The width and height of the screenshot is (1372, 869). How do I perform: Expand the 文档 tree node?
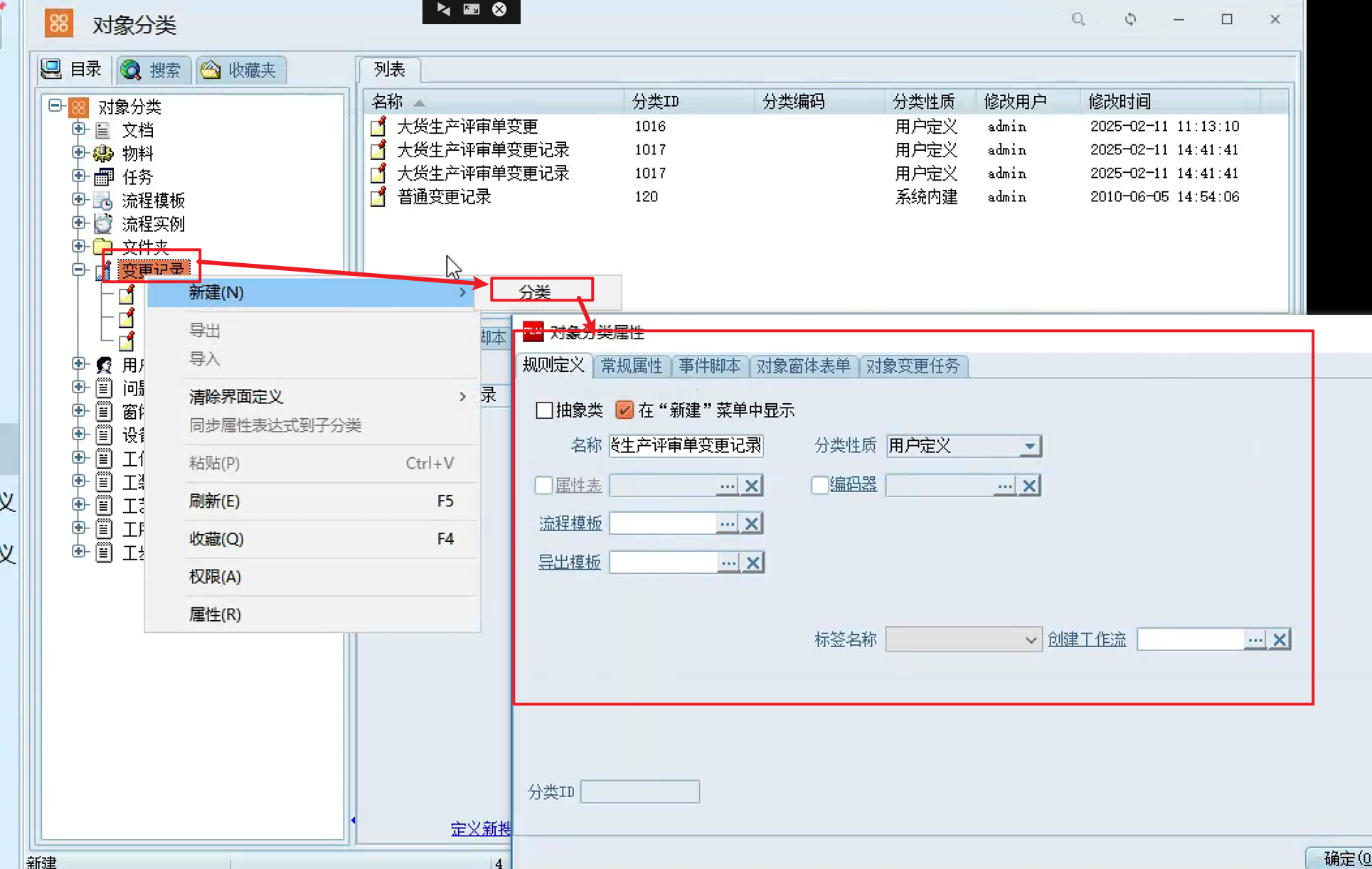click(79, 129)
